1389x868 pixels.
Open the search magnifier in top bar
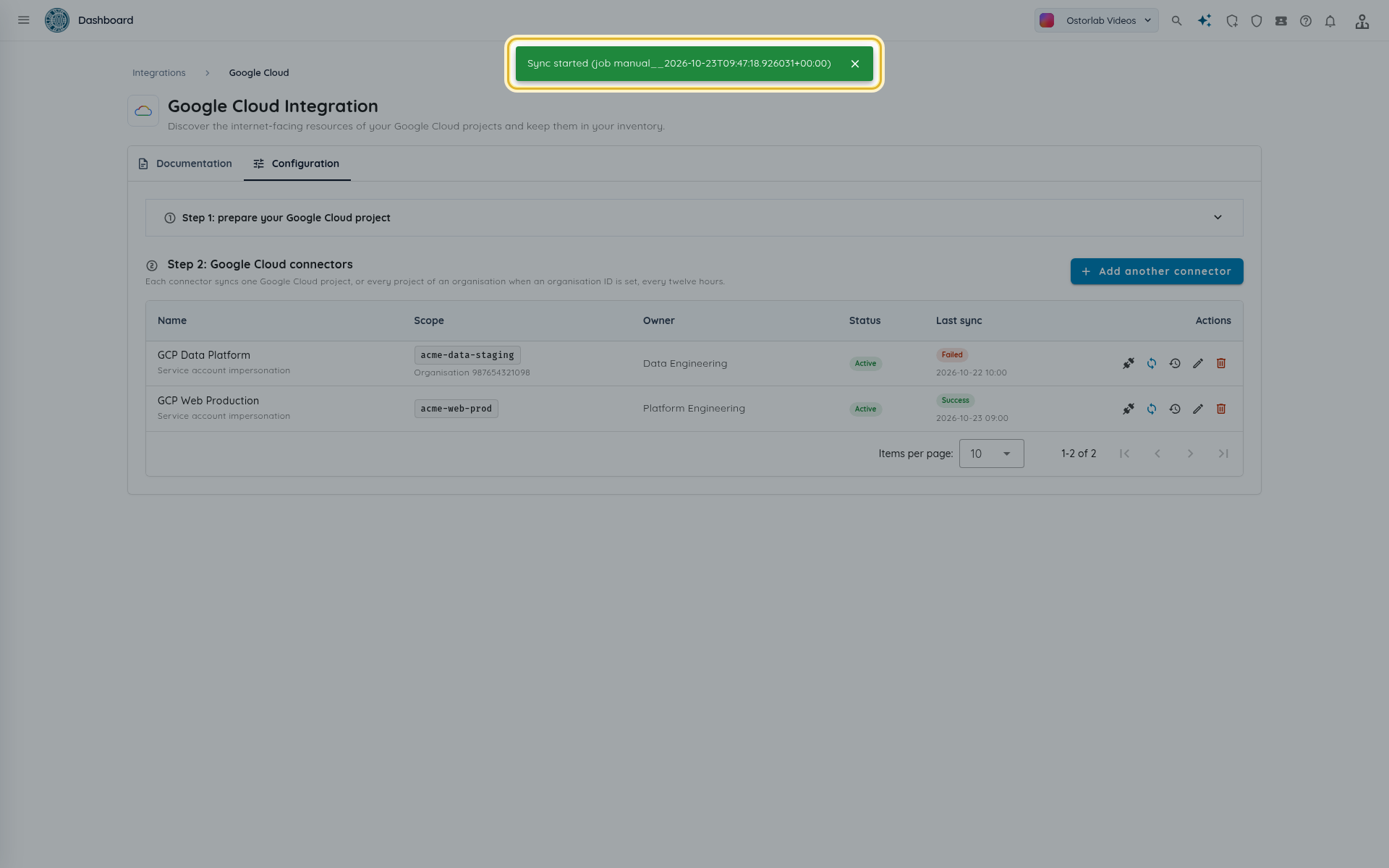1177,21
